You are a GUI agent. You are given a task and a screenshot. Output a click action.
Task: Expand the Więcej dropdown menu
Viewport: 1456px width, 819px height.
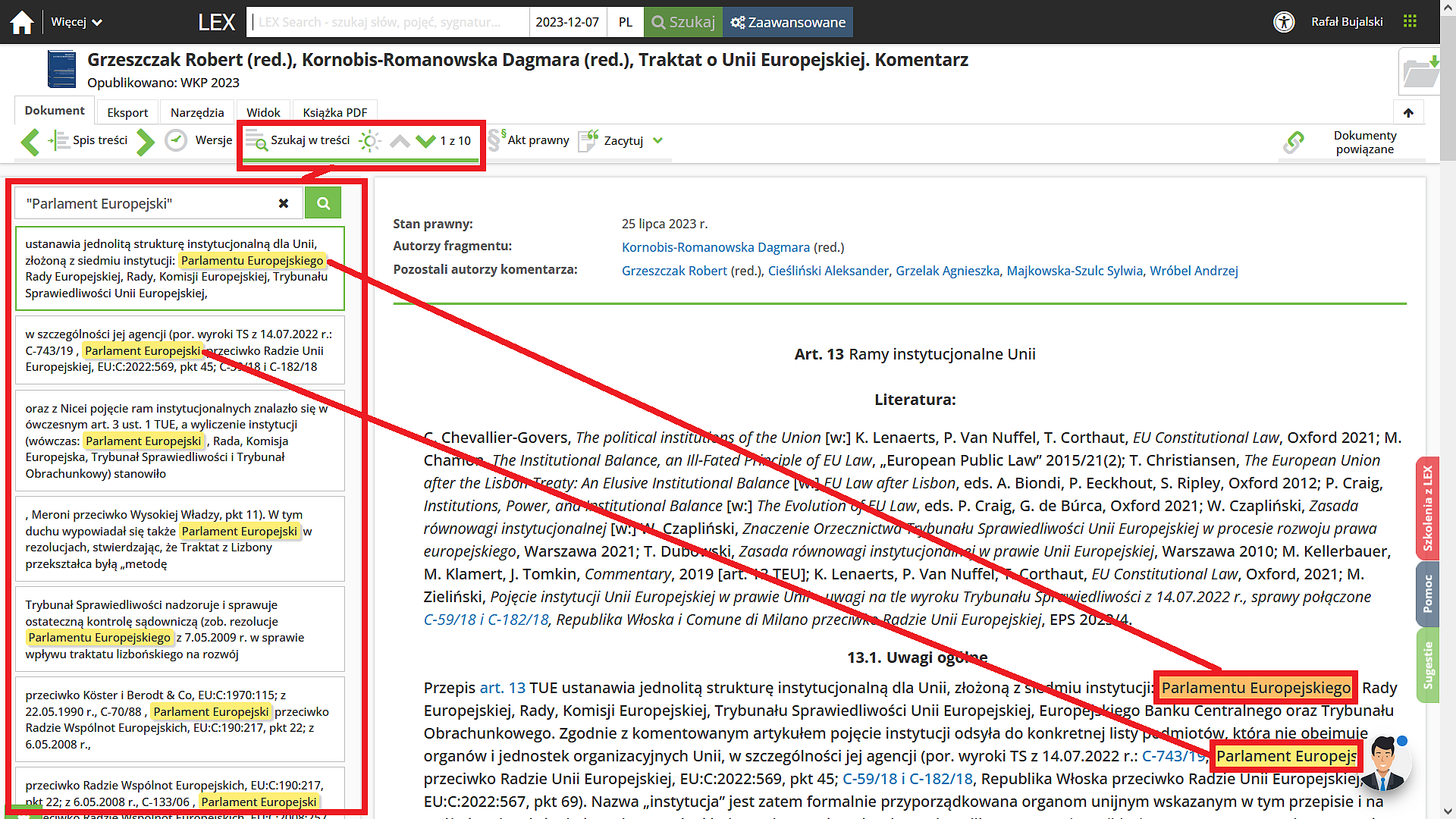(x=77, y=22)
